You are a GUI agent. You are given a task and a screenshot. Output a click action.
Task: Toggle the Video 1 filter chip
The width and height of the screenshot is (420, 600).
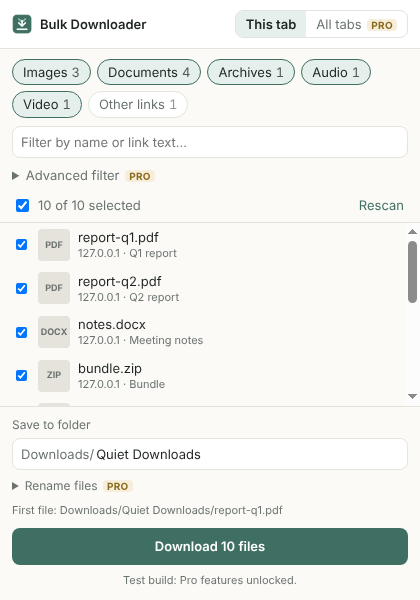pos(47,104)
